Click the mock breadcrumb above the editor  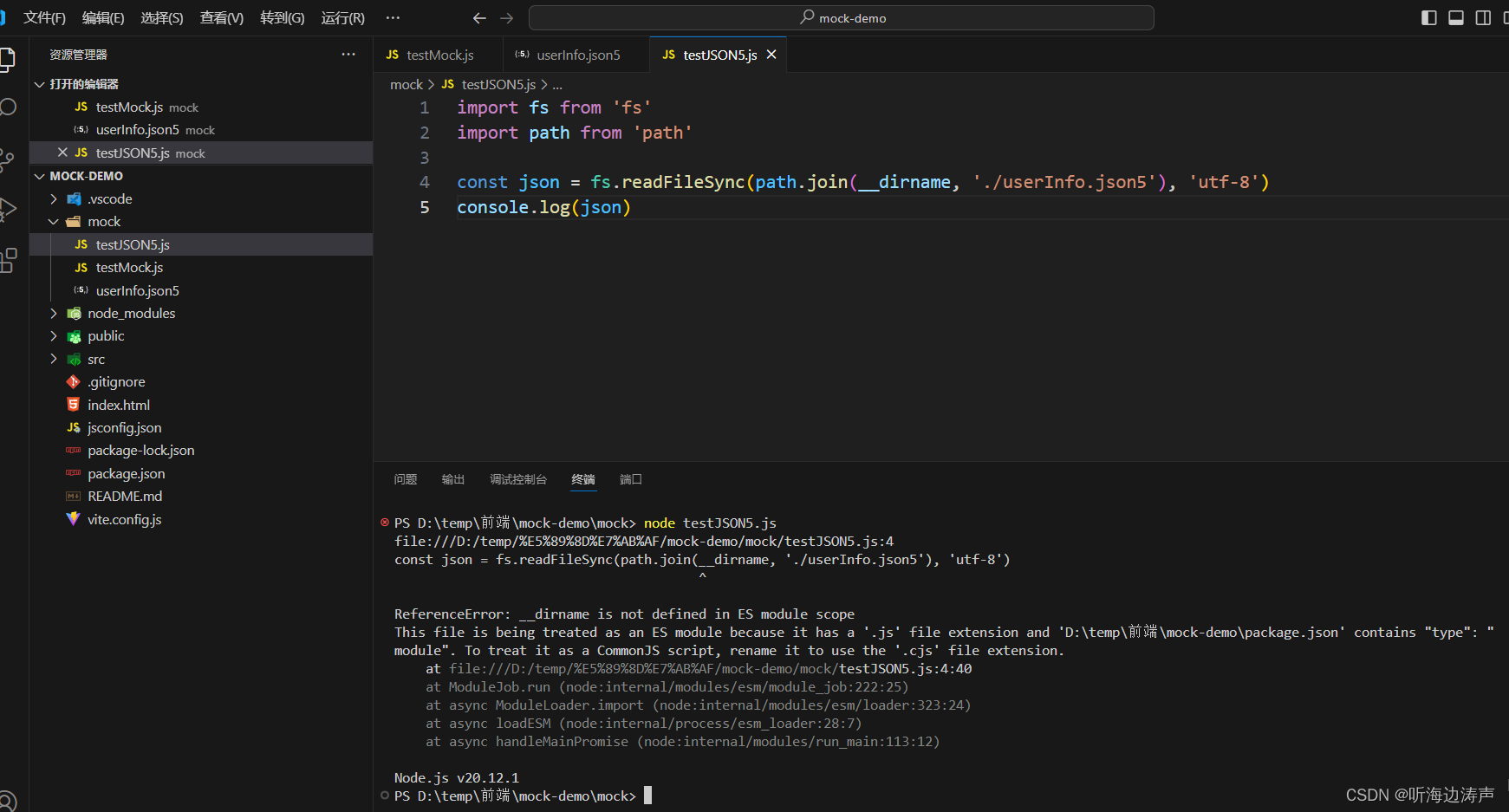coord(406,84)
